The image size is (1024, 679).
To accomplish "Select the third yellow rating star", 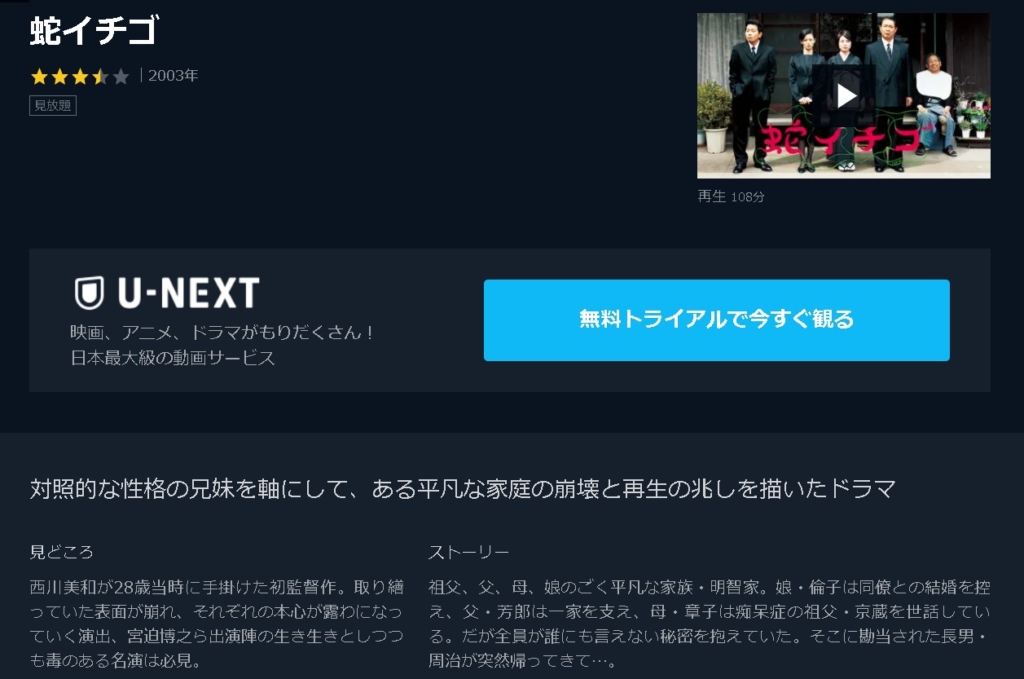I will point(80,76).
